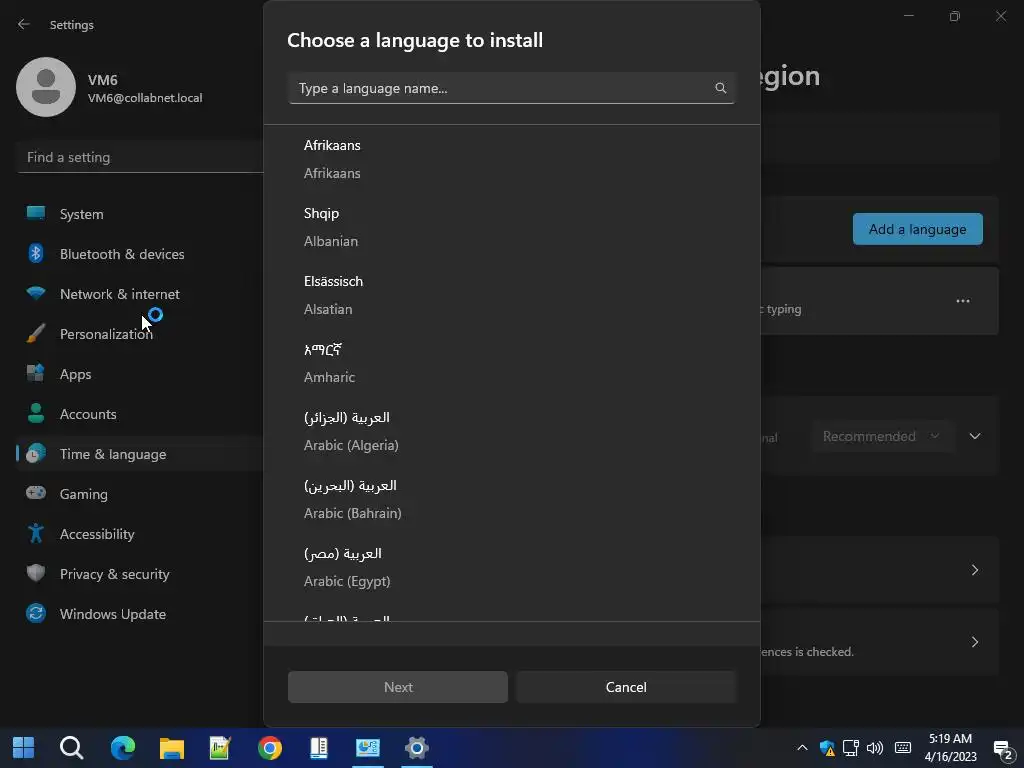Open the three-dots menu for language

963,301
